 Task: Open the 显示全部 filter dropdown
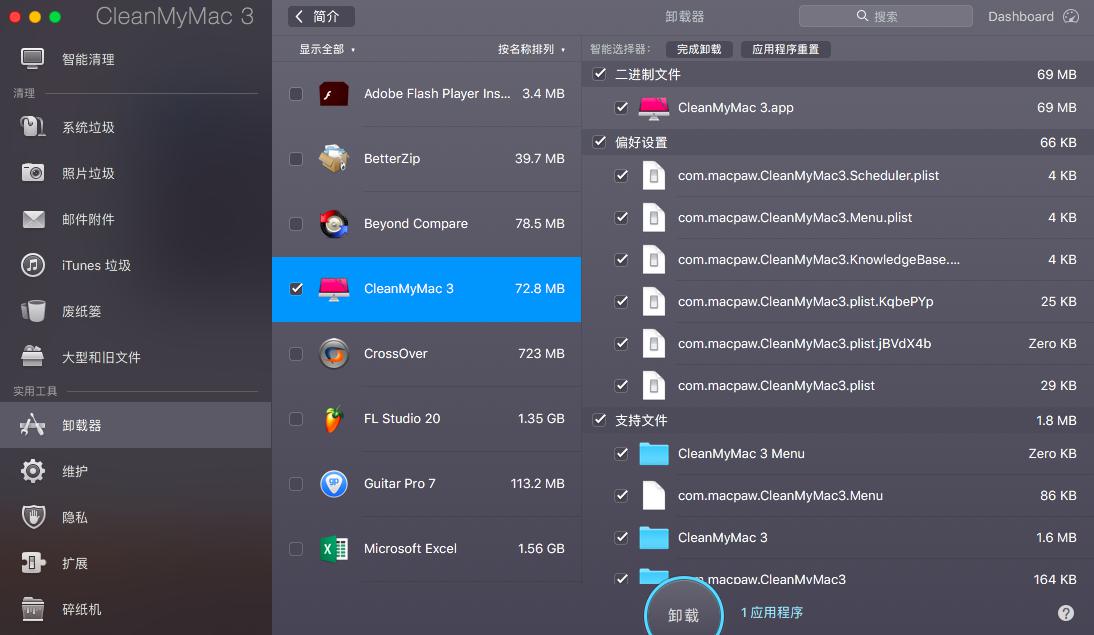pos(327,49)
